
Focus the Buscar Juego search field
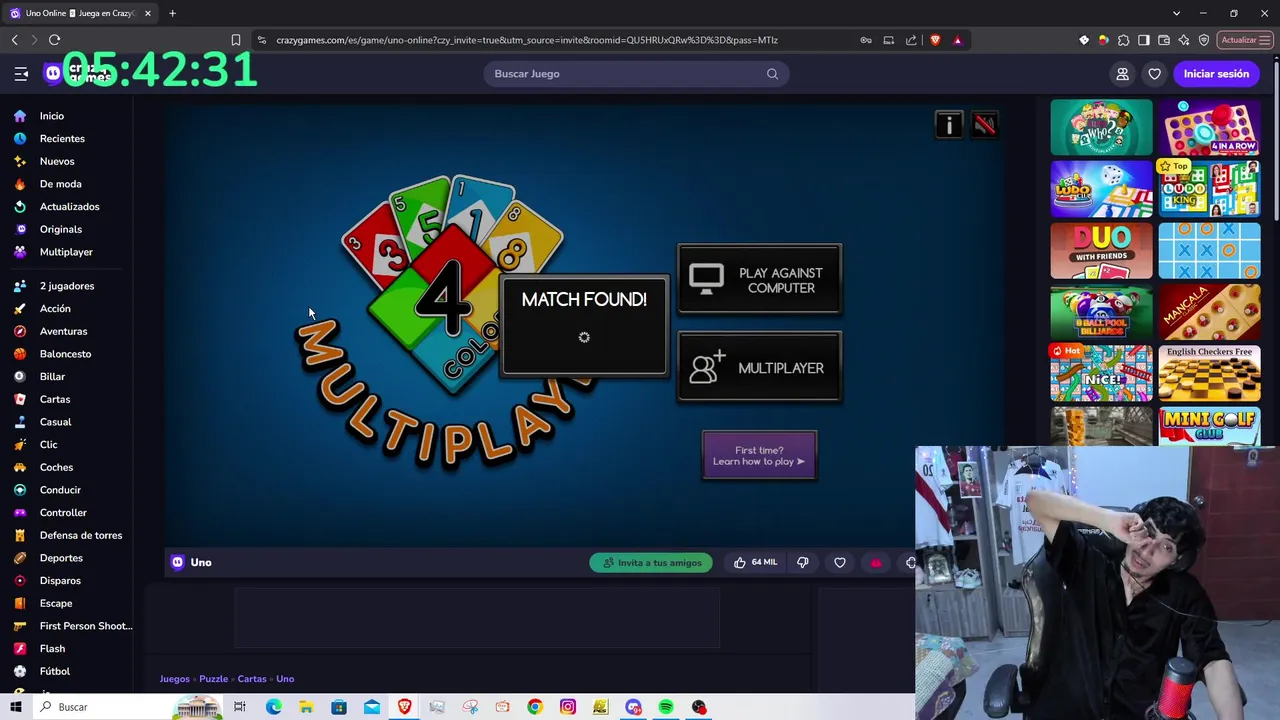(x=636, y=74)
